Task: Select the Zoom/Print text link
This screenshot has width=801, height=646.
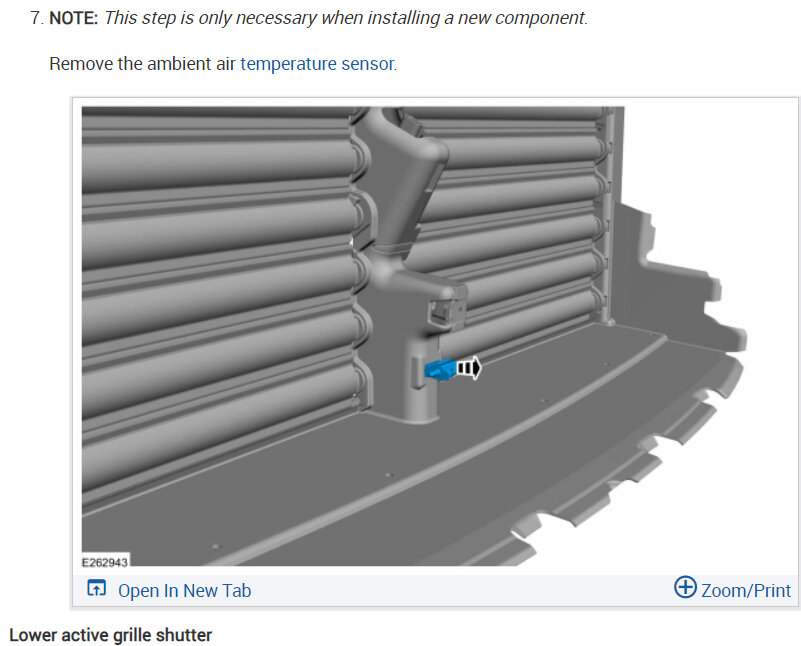Action: (746, 590)
